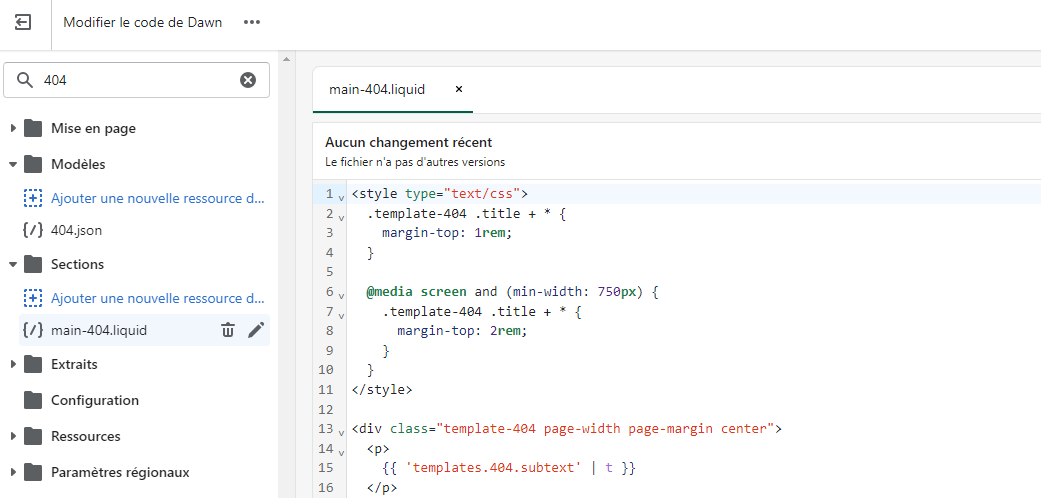Close the main-404.liquid tab
Viewport: 1041px width, 498px height.
point(459,89)
